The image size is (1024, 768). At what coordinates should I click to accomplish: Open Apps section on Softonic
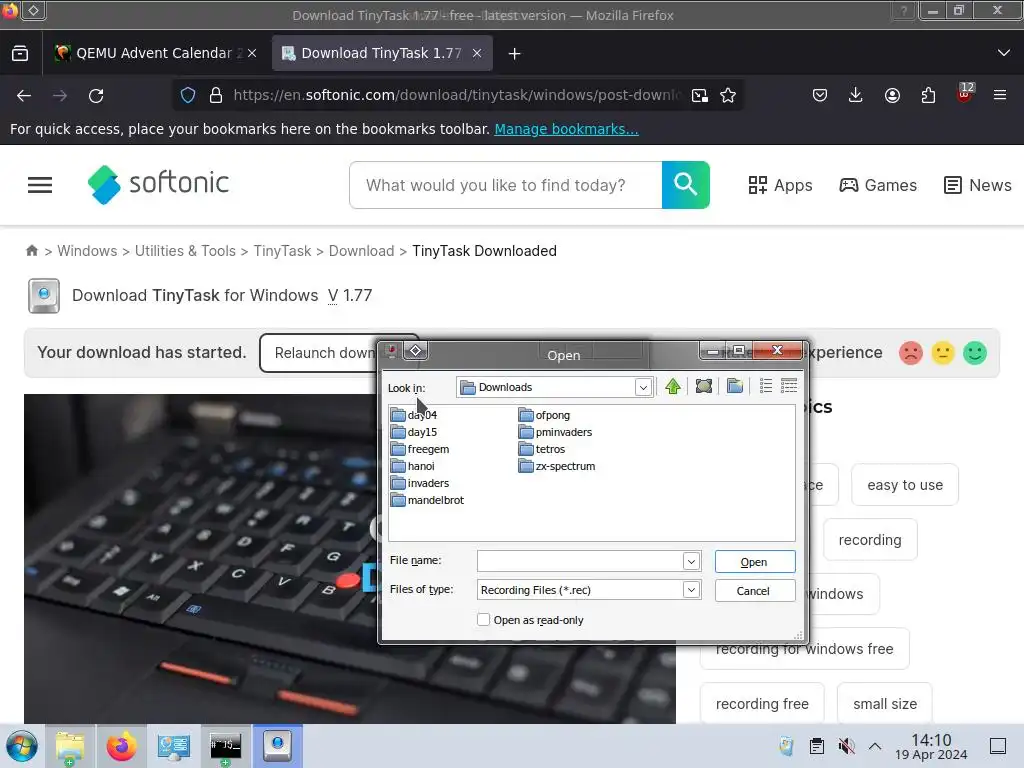point(780,185)
